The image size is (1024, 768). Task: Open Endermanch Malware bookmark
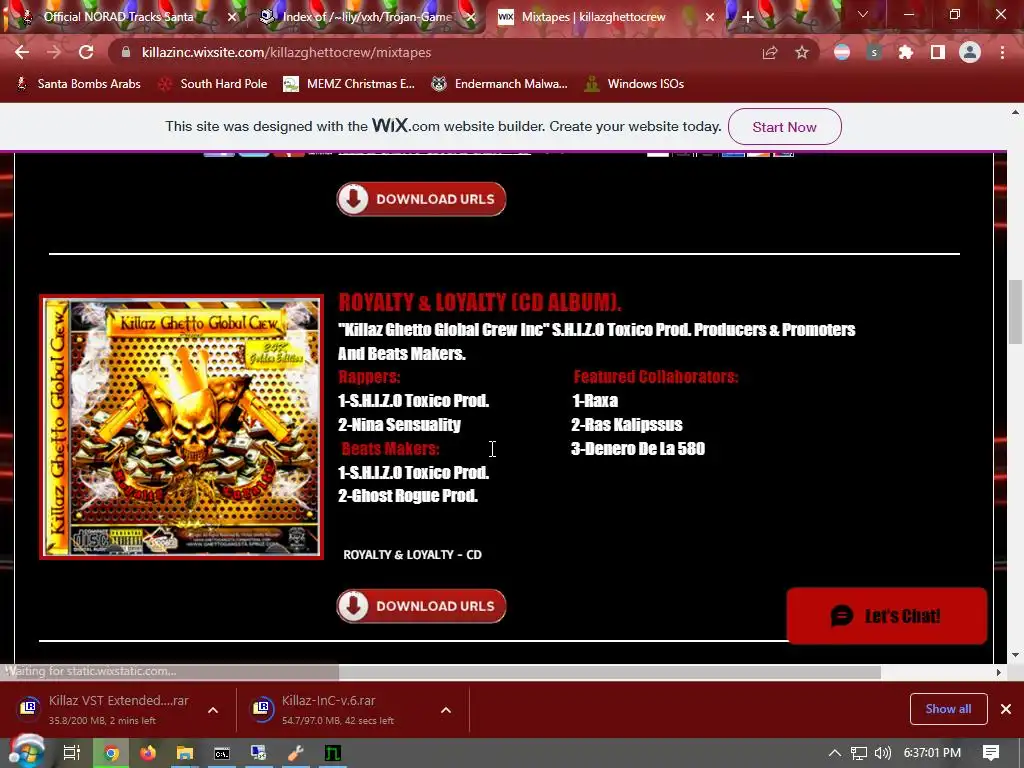click(x=499, y=84)
